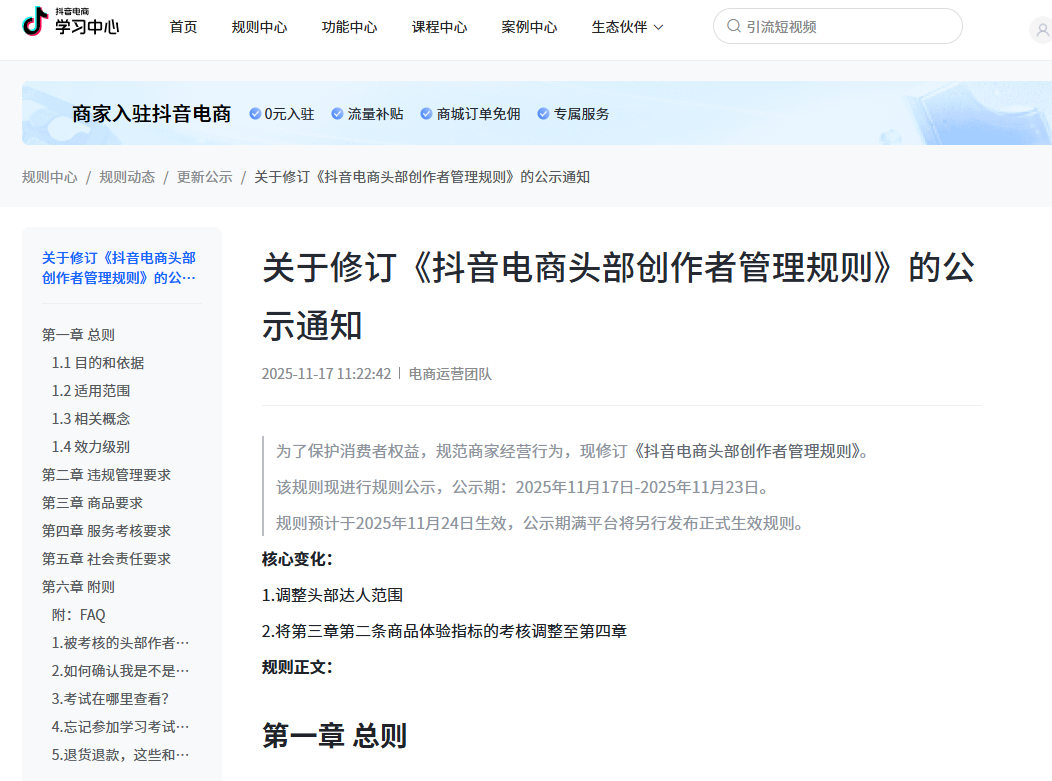Click line 2.将第三章第二条商品体验指标
Viewport: 1052px width, 781px height.
[x=444, y=631]
